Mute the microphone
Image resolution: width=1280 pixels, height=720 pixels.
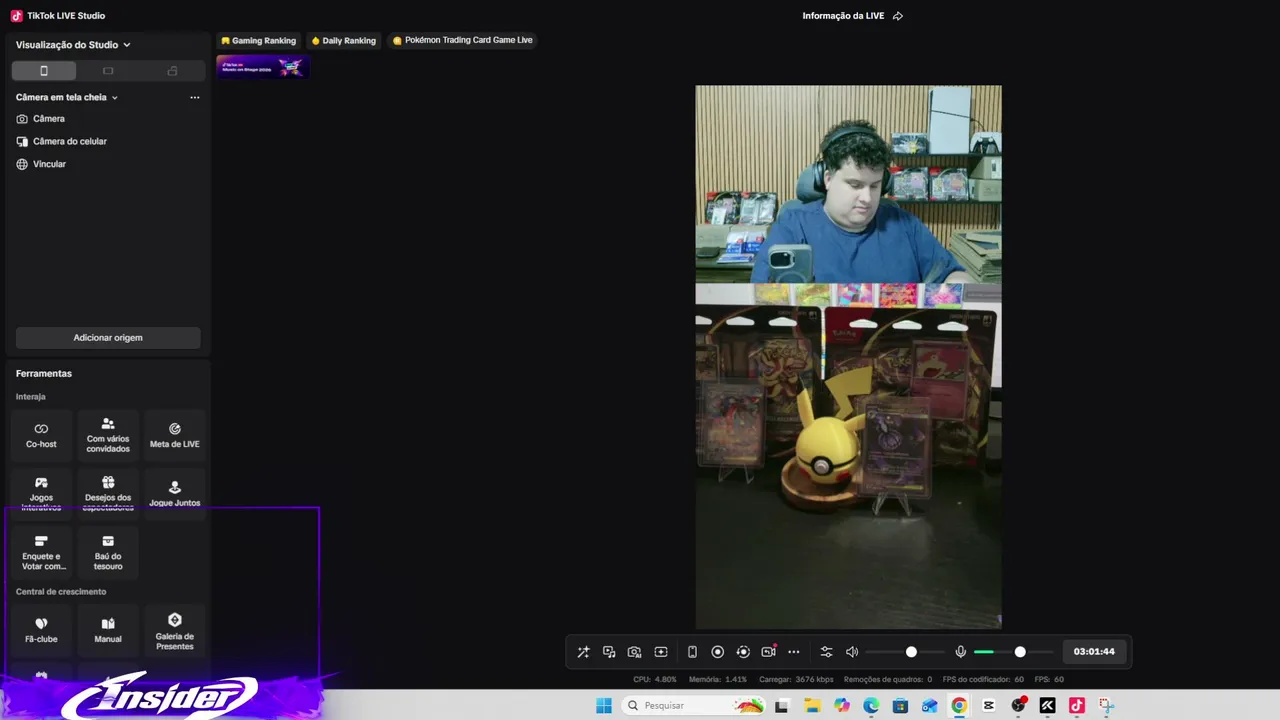coord(960,652)
